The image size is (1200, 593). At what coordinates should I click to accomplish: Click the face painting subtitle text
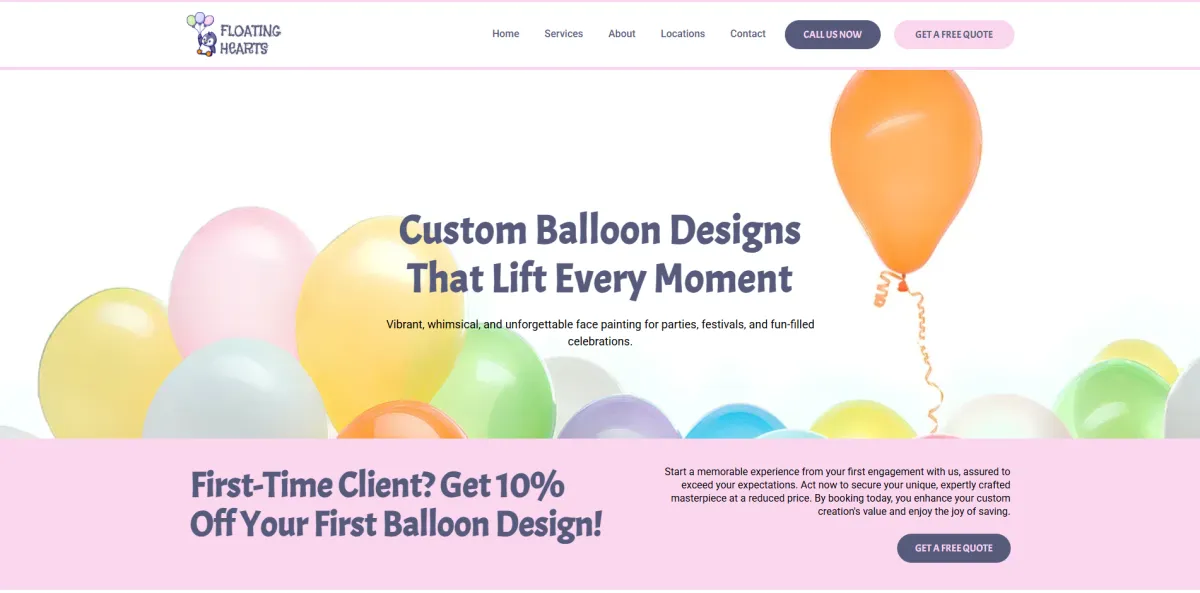tap(600, 333)
